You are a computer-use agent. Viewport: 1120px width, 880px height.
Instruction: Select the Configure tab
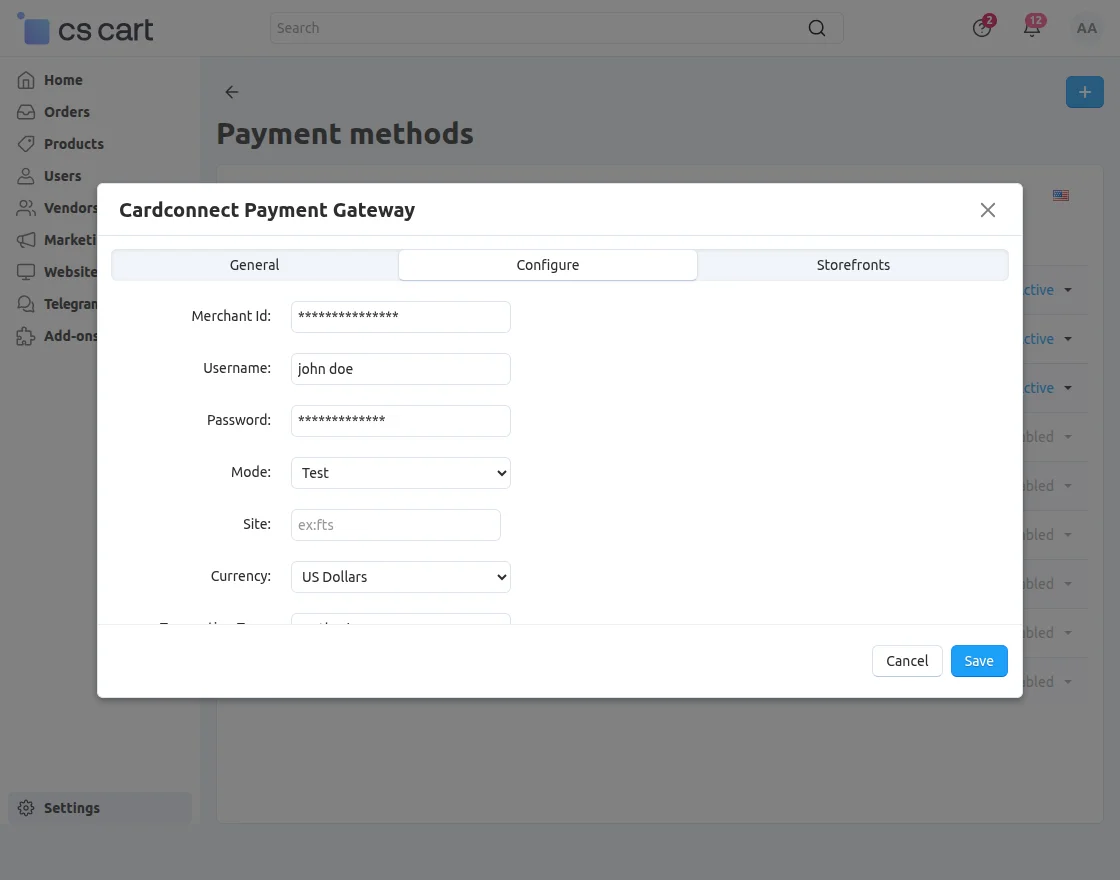click(548, 265)
